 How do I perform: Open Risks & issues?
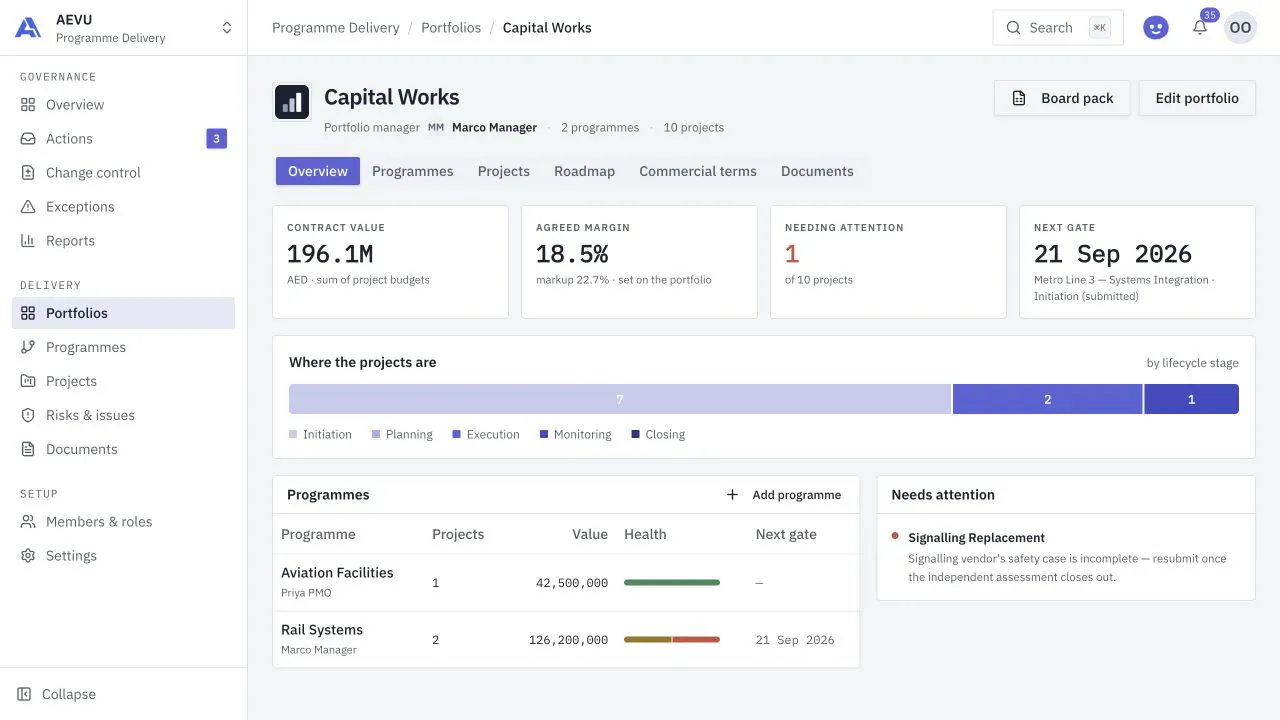(124, 415)
